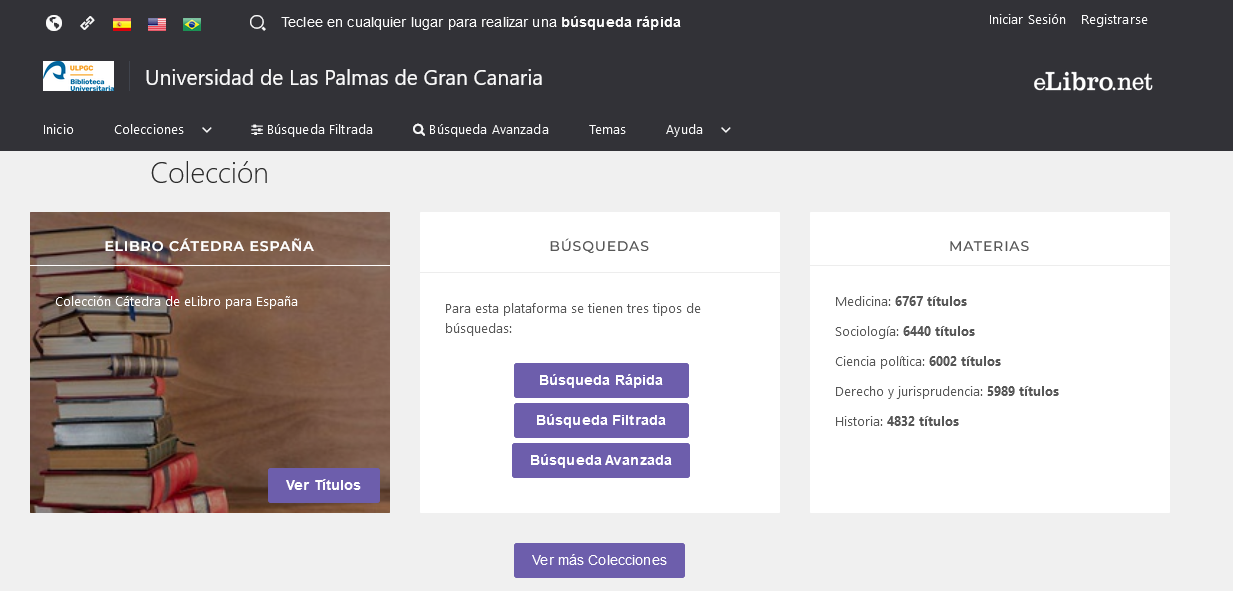Click the Materias panel heading

click(989, 246)
